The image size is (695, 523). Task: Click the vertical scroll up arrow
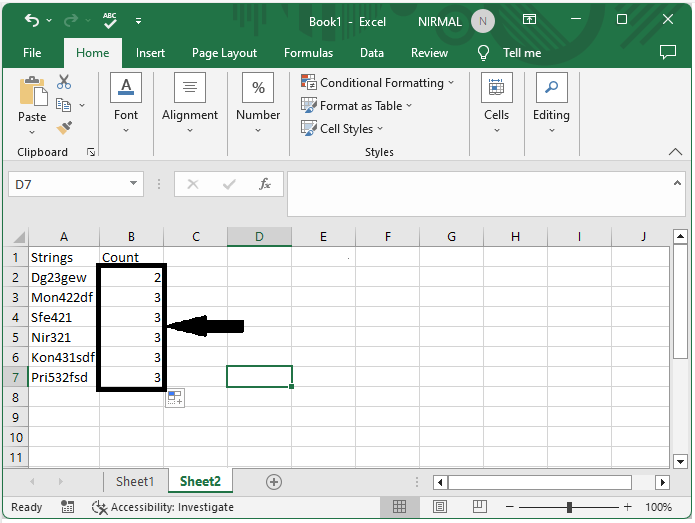coord(680,236)
